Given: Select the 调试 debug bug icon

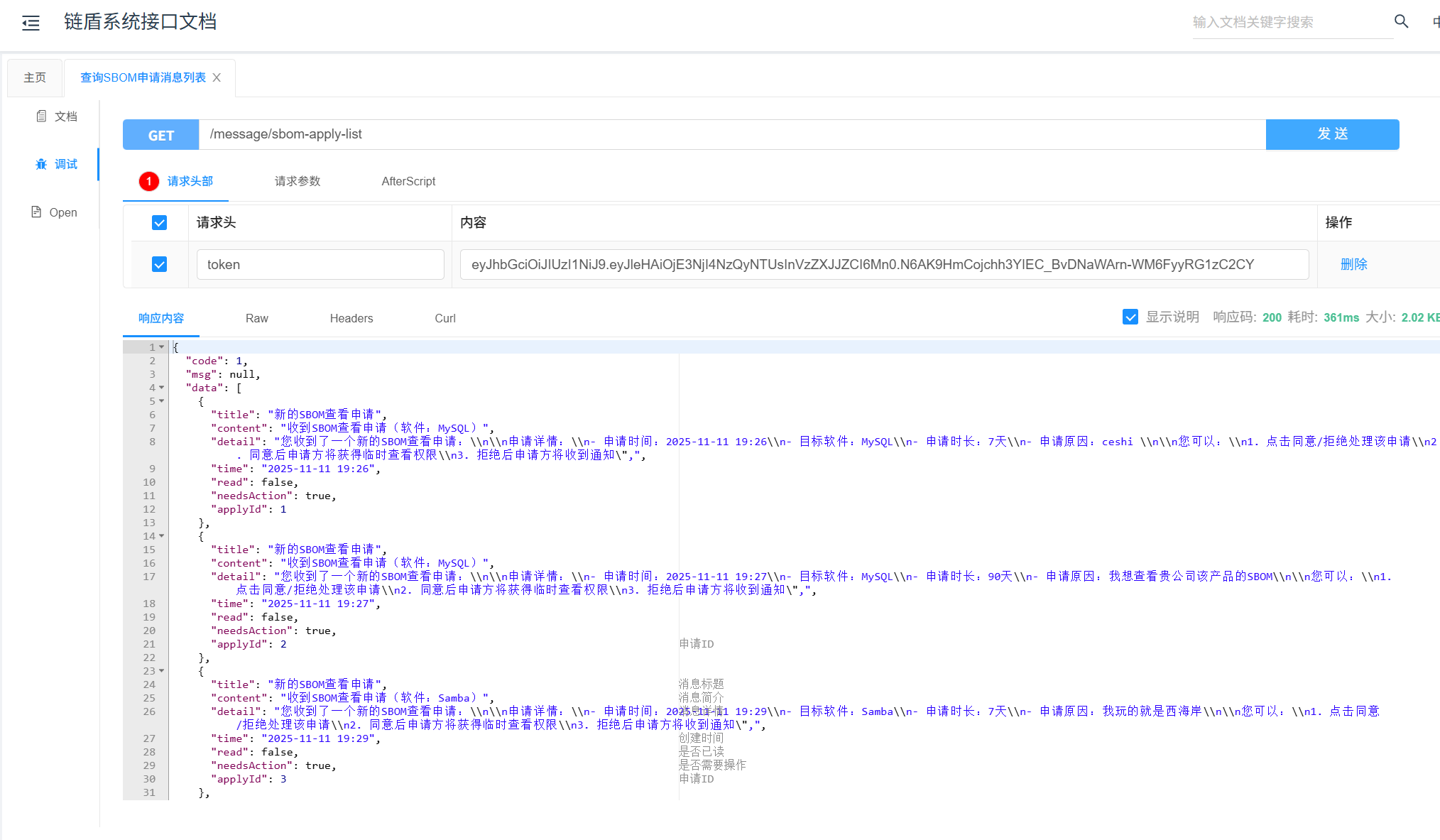Looking at the screenshot, I should (x=41, y=164).
